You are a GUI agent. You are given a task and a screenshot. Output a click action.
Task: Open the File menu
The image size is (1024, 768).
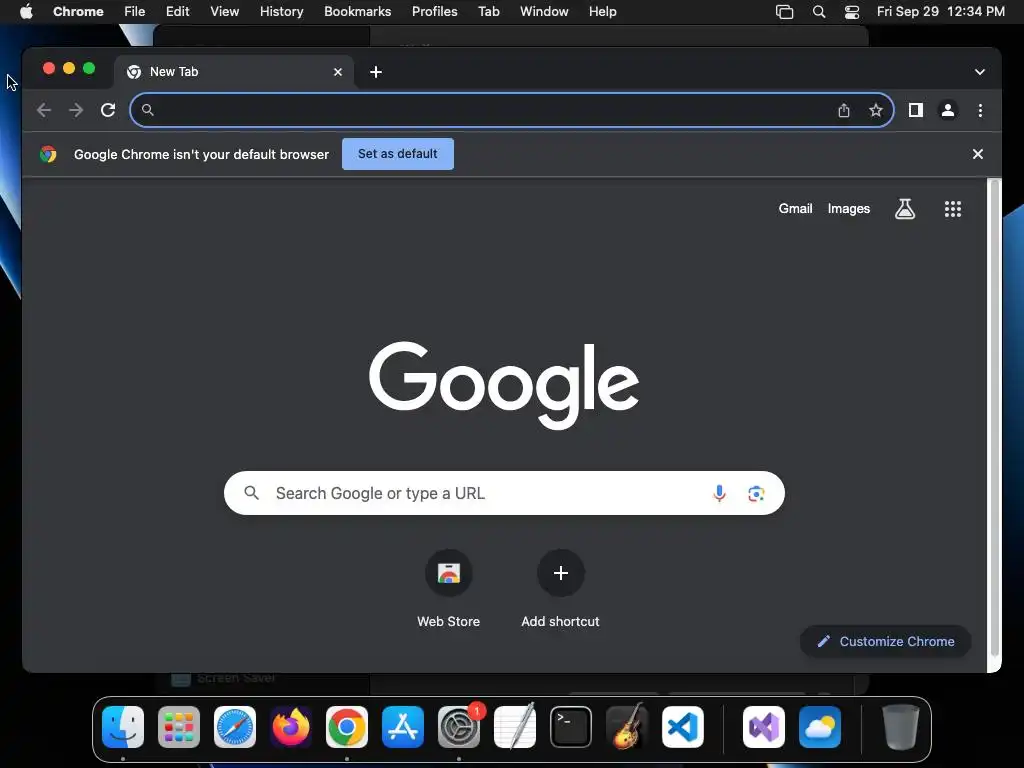135,12
